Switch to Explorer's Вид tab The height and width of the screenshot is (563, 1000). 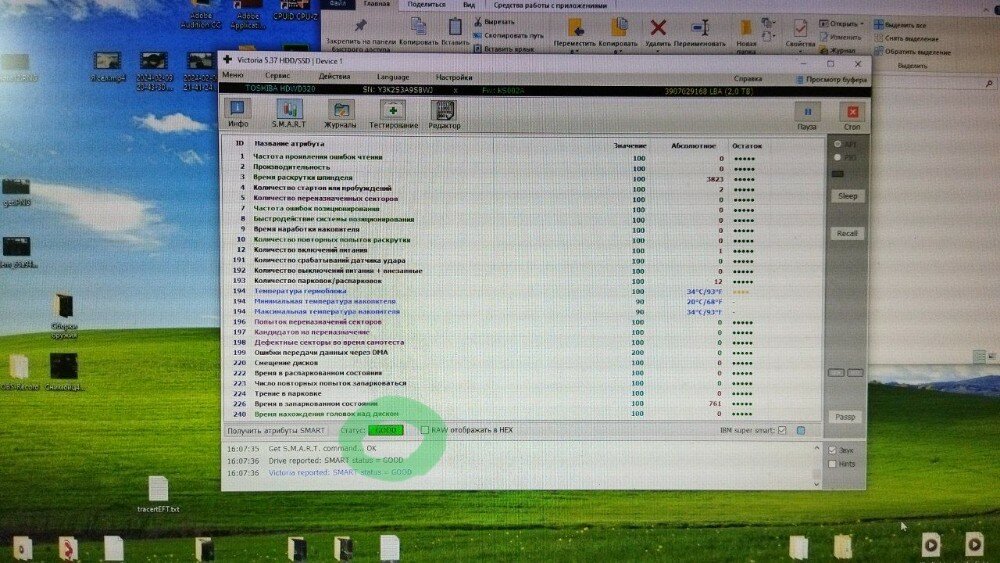pyautogui.click(x=469, y=5)
